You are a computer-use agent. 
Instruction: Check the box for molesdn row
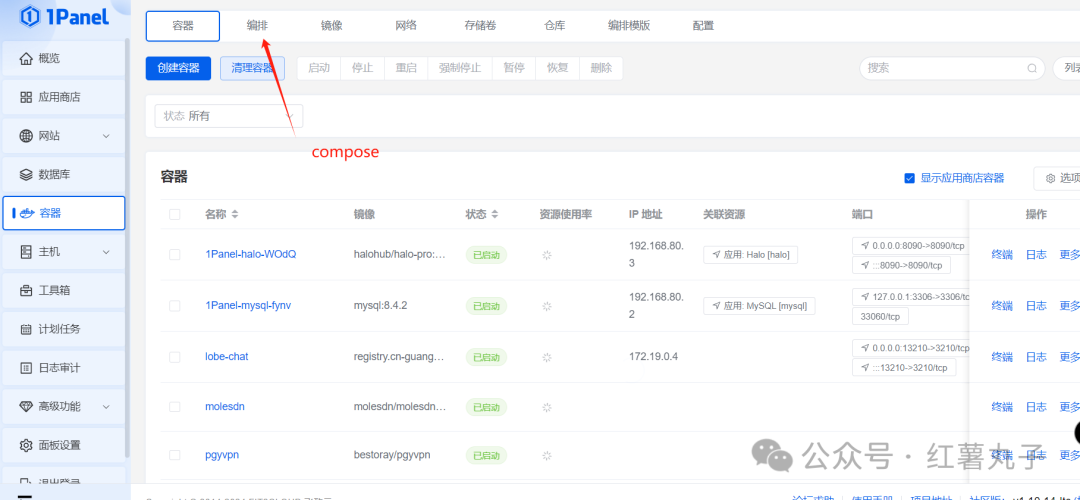(x=174, y=406)
